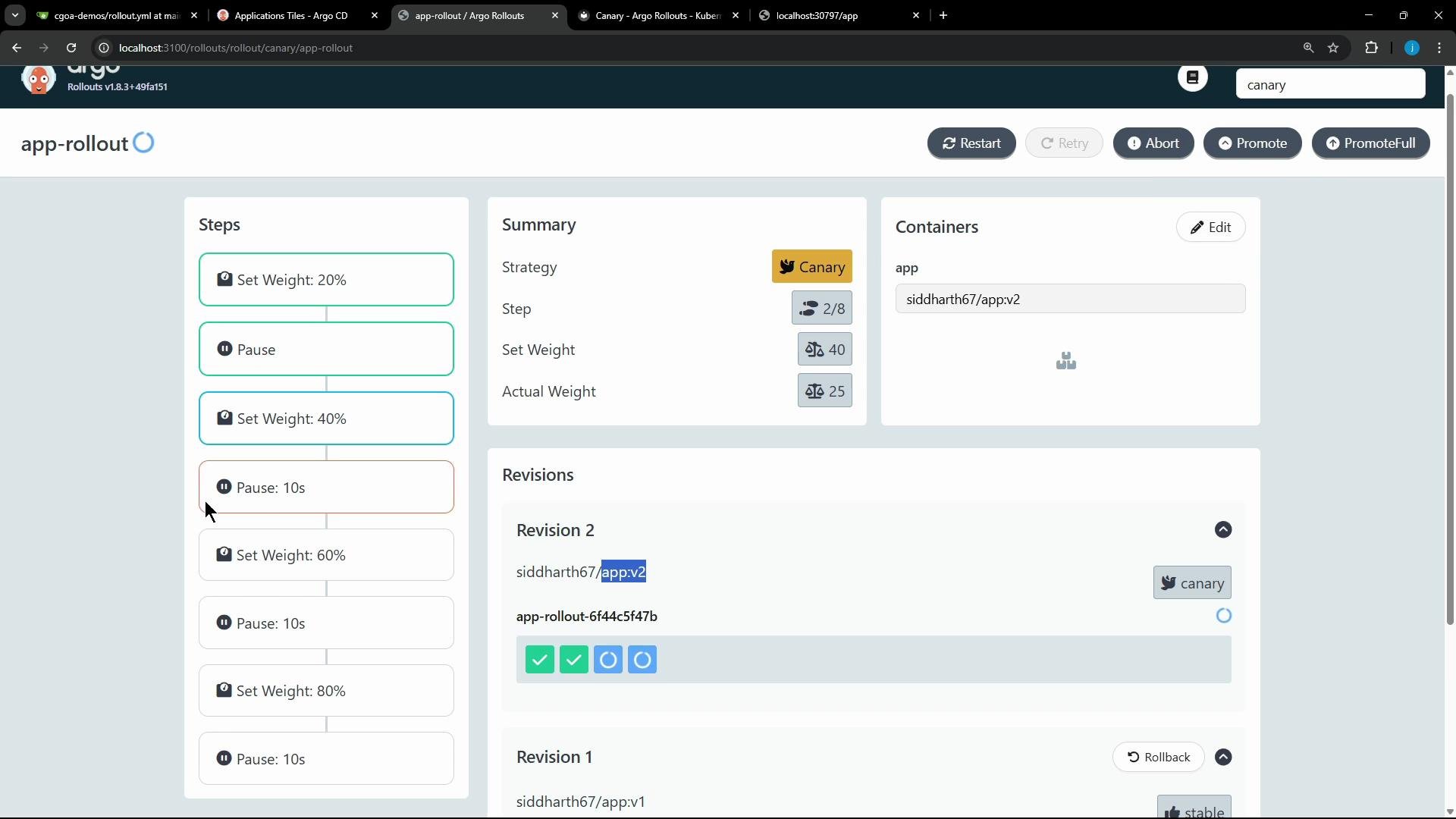The height and width of the screenshot is (819, 1456).
Task: Bookmark this page with star icon
Action: pos(1333,48)
